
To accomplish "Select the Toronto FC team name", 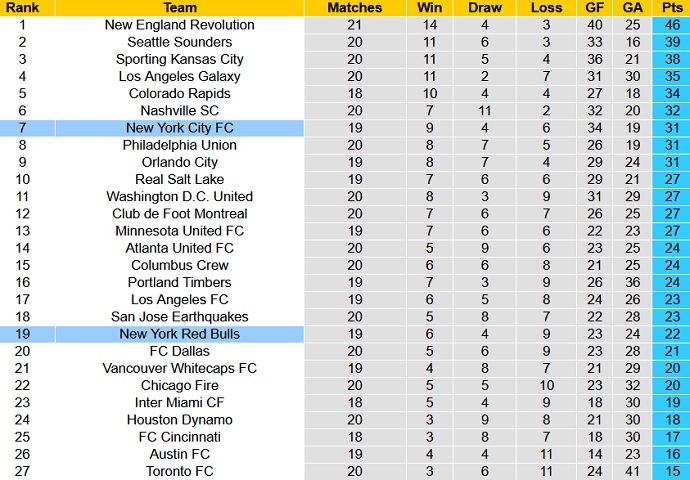I will pyautogui.click(x=179, y=471).
